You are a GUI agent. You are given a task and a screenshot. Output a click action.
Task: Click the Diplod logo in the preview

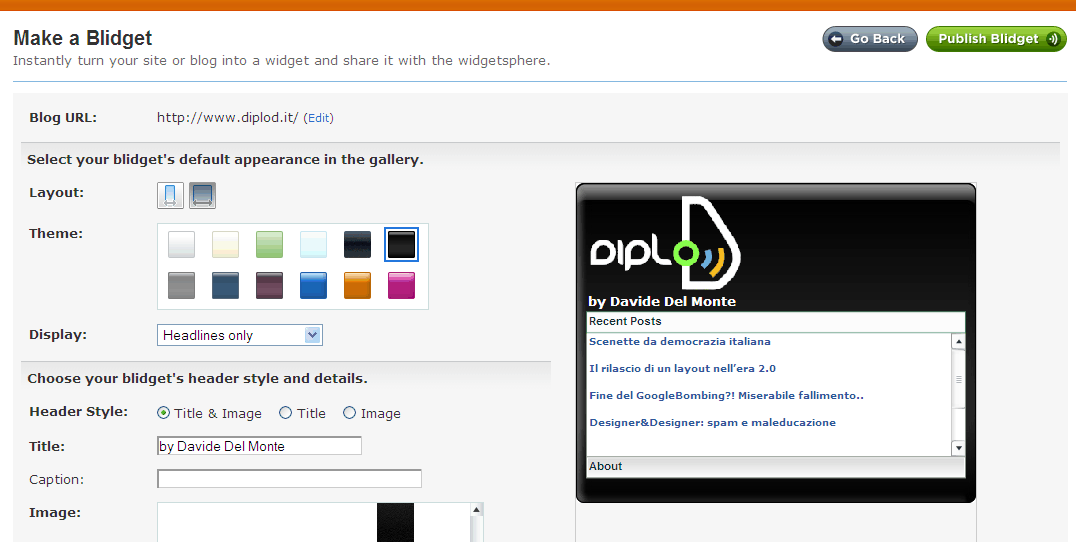coord(665,243)
